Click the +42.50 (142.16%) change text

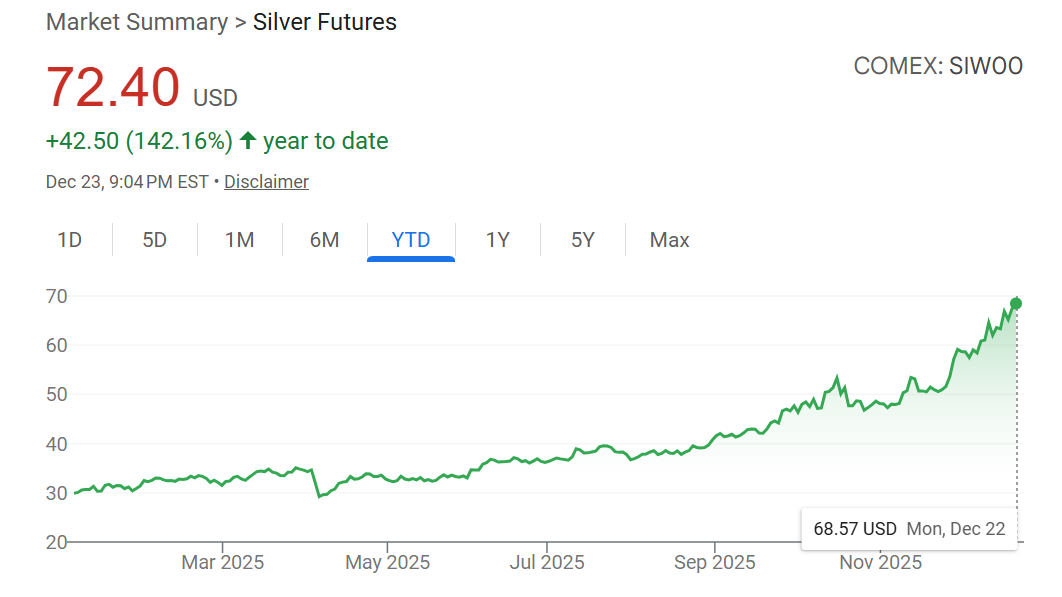tap(139, 141)
